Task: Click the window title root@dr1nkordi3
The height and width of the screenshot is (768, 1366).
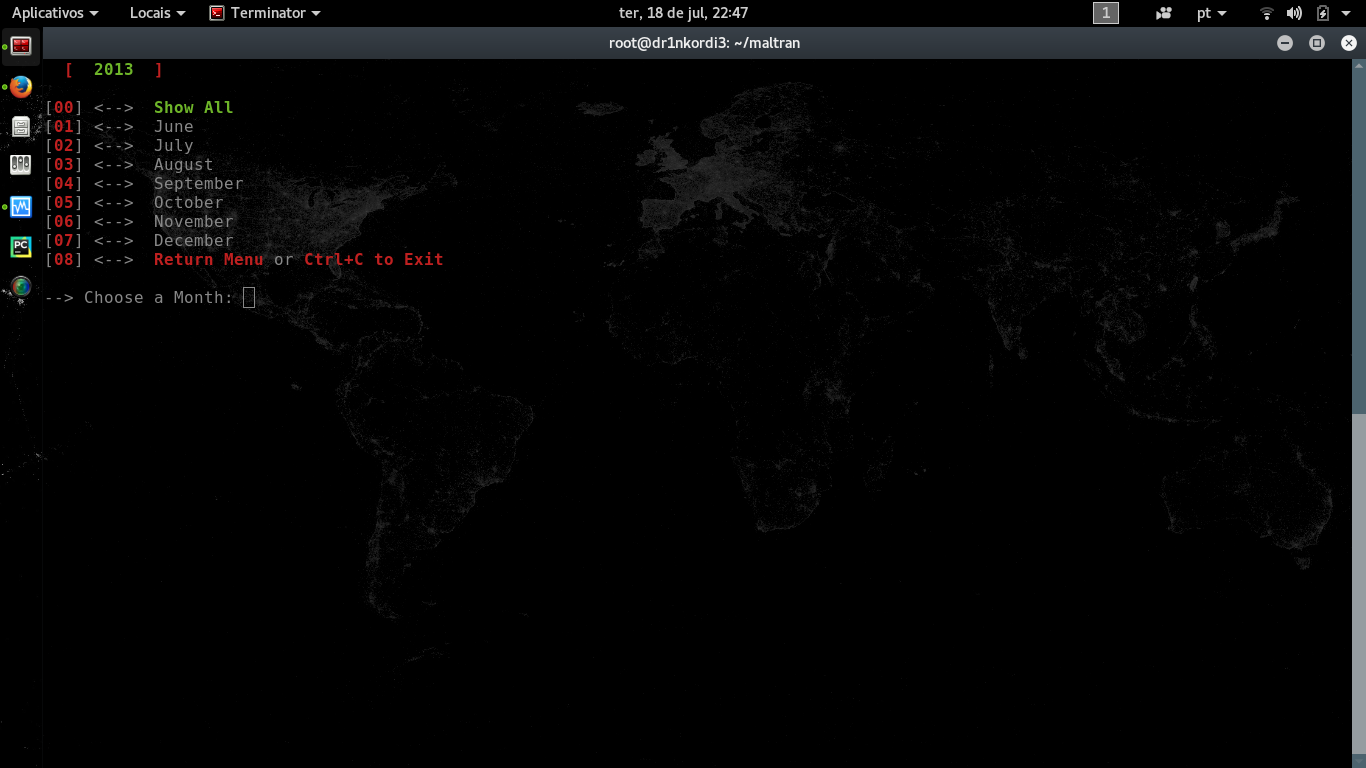Action: point(704,43)
